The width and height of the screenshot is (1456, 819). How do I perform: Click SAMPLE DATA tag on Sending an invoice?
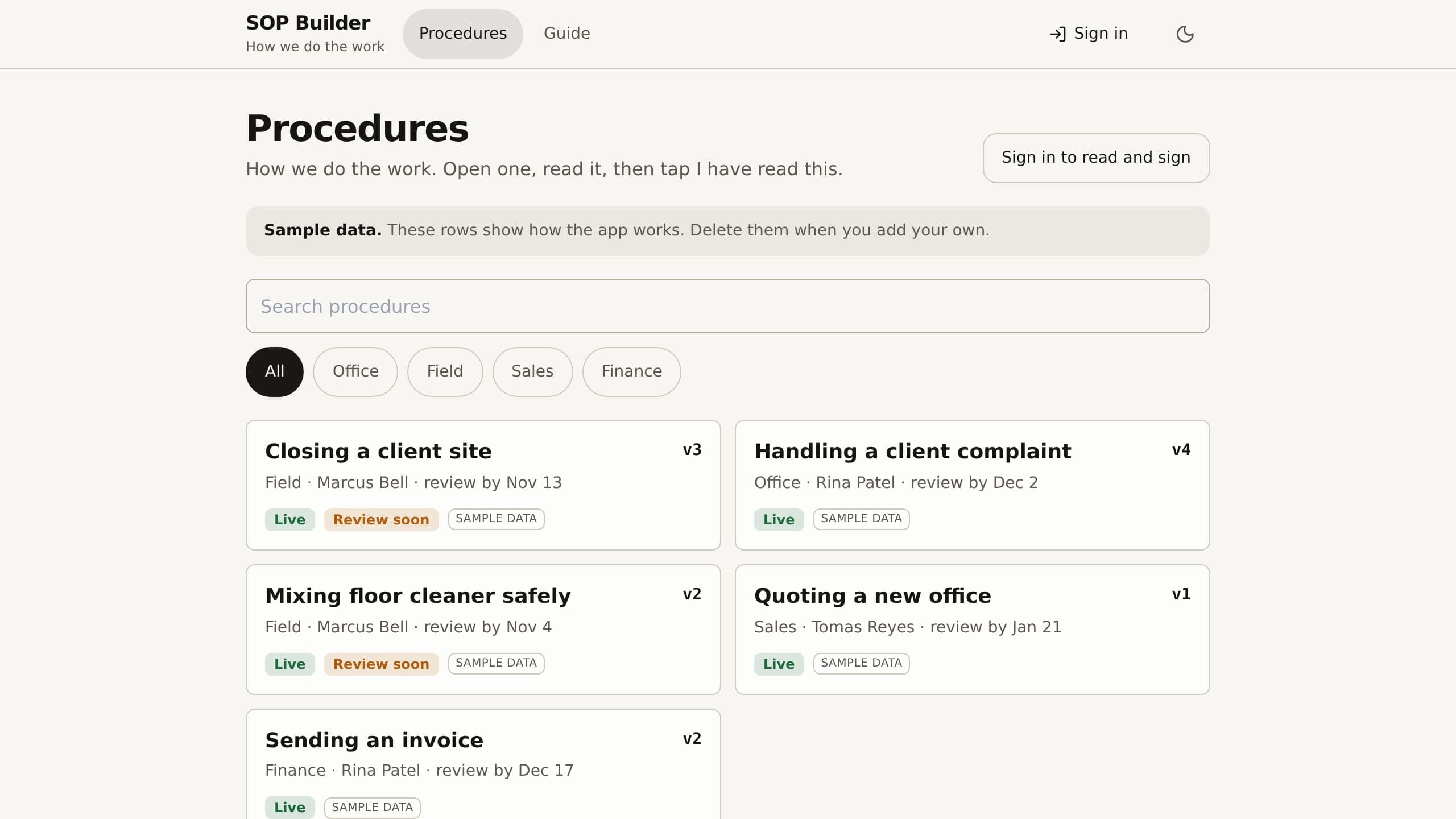click(372, 808)
